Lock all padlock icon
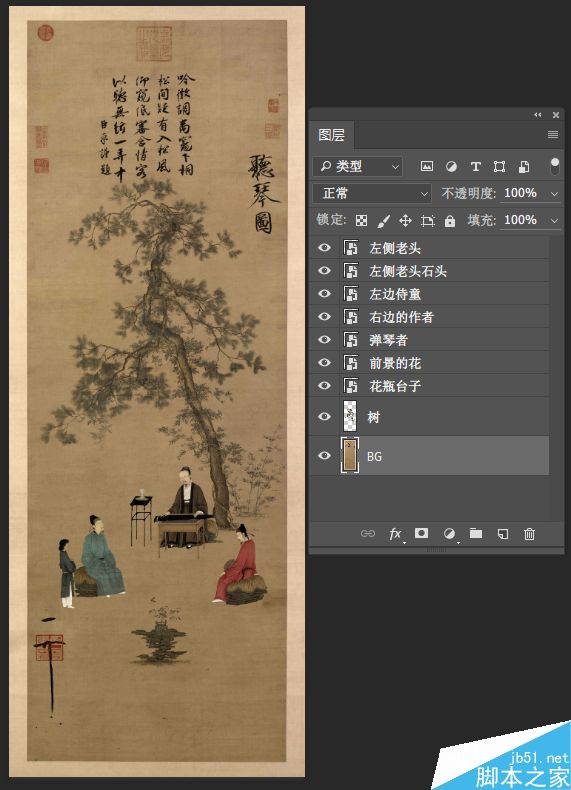The height and width of the screenshot is (790, 571). pos(450,221)
